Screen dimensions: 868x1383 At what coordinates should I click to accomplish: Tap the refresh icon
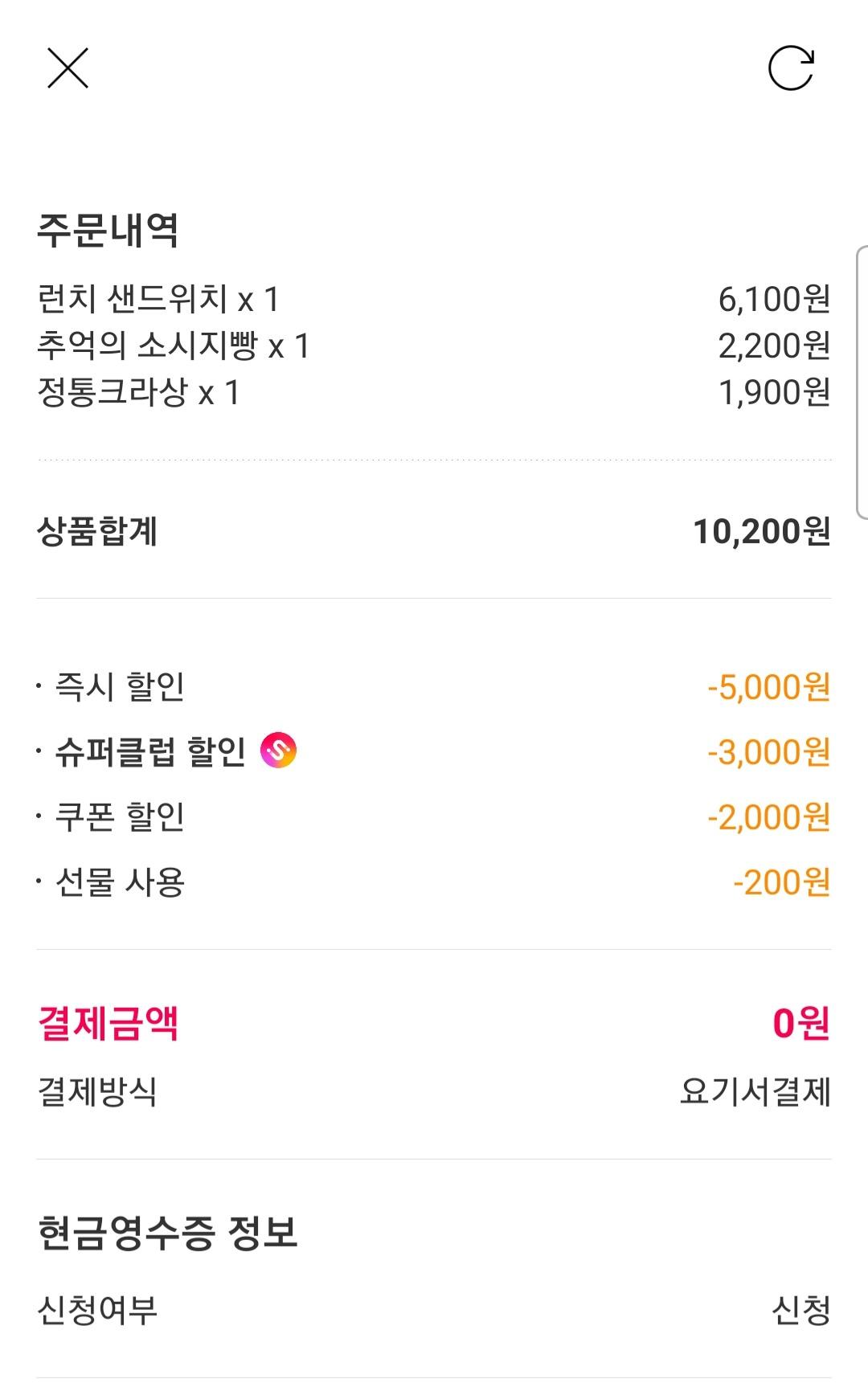tap(791, 68)
